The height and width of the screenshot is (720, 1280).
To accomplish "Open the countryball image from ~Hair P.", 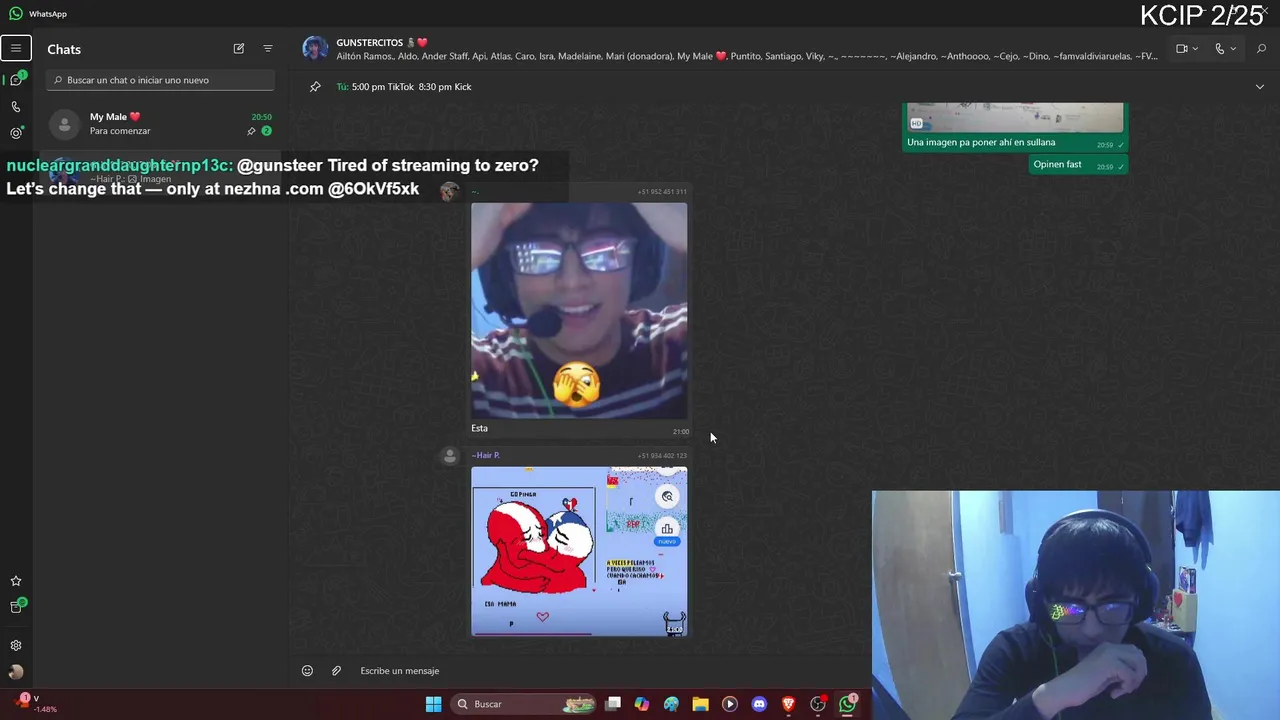I will [579, 551].
